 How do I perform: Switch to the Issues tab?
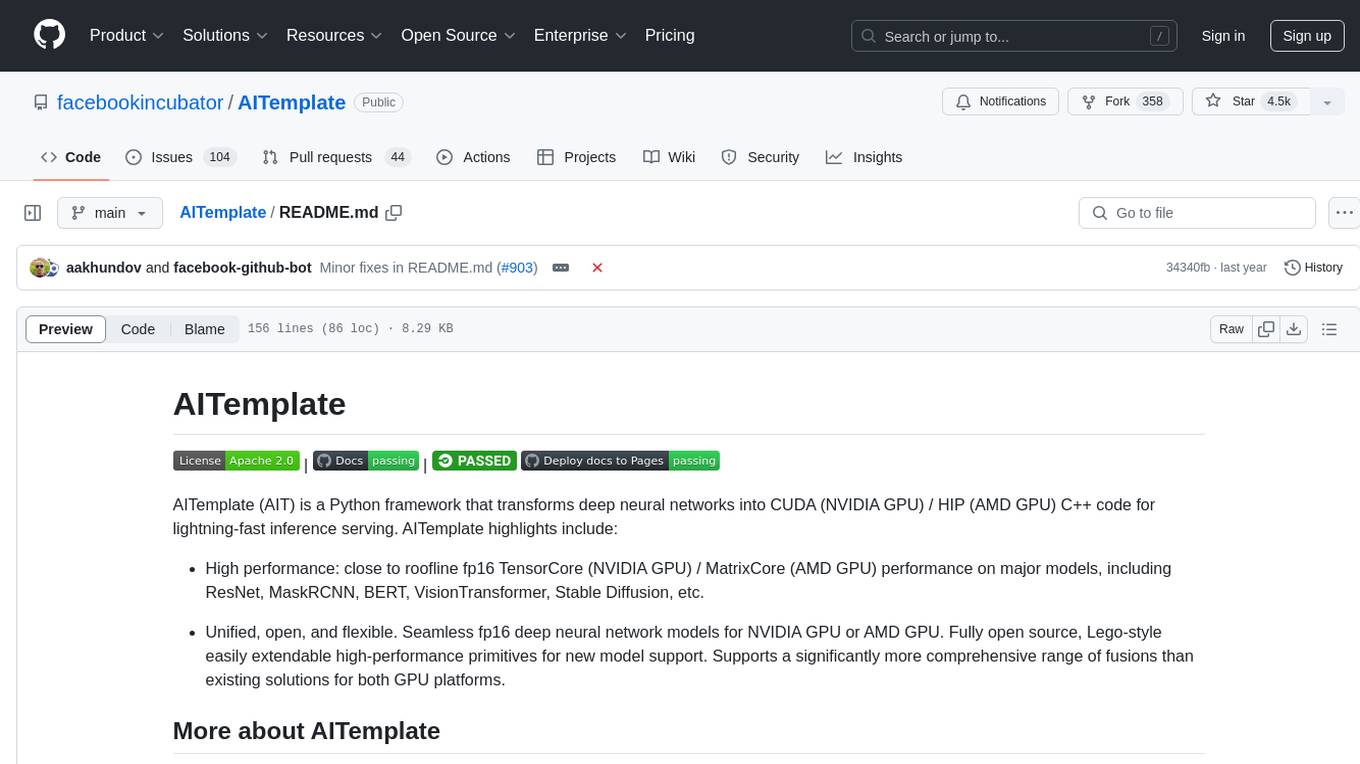point(180,157)
